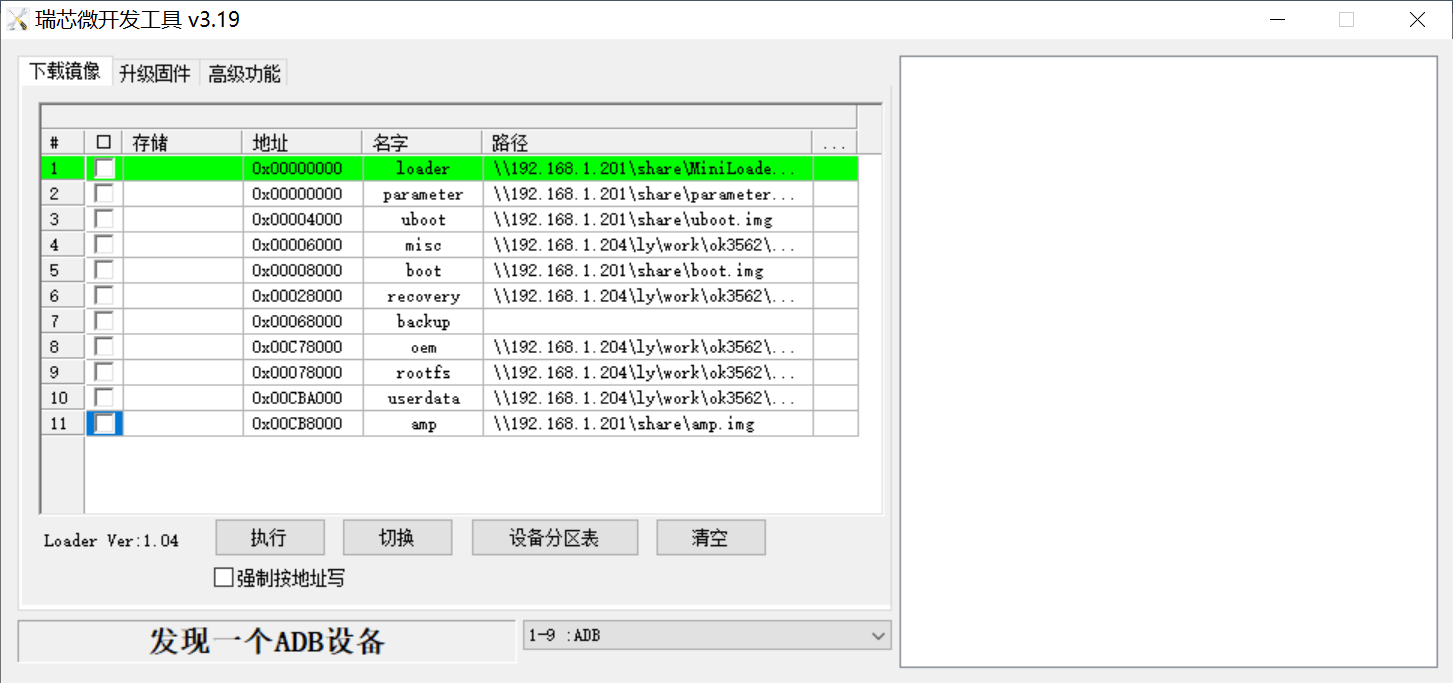Click browse cell for backup row
The width and height of the screenshot is (1453, 683).
pyautogui.click(x=835, y=322)
